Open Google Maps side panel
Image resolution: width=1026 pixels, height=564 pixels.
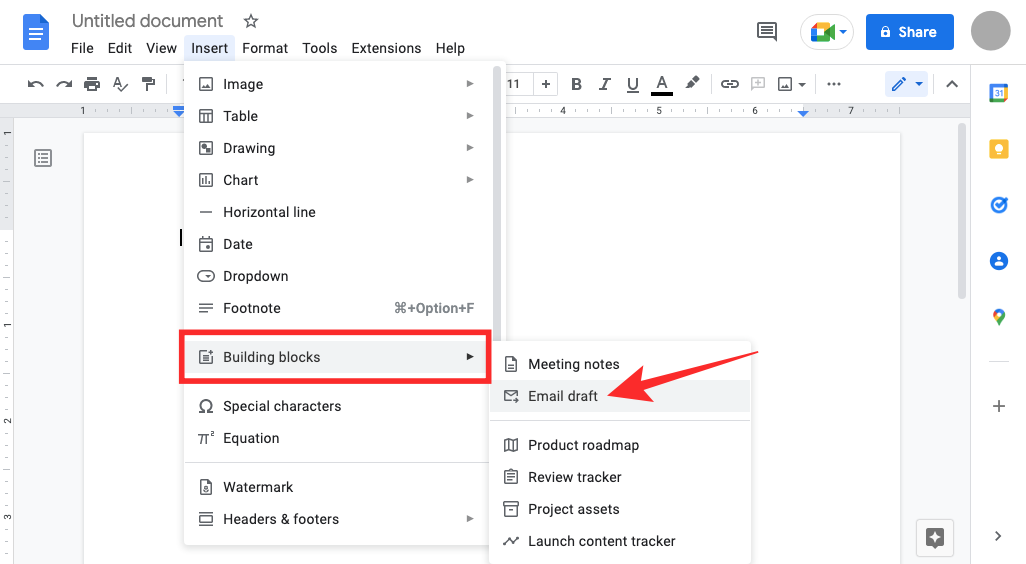[x=999, y=317]
